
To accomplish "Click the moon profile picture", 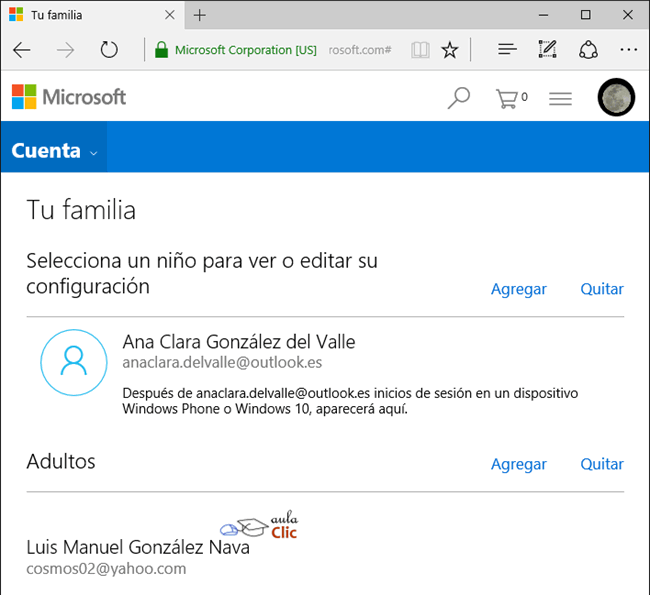I will [x=615, y=97].
